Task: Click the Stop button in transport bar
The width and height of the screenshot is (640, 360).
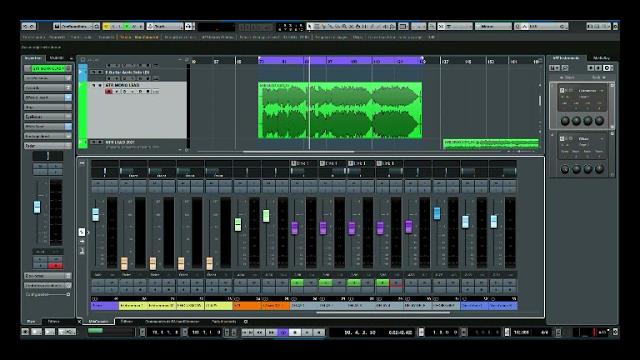Action: 295,333
